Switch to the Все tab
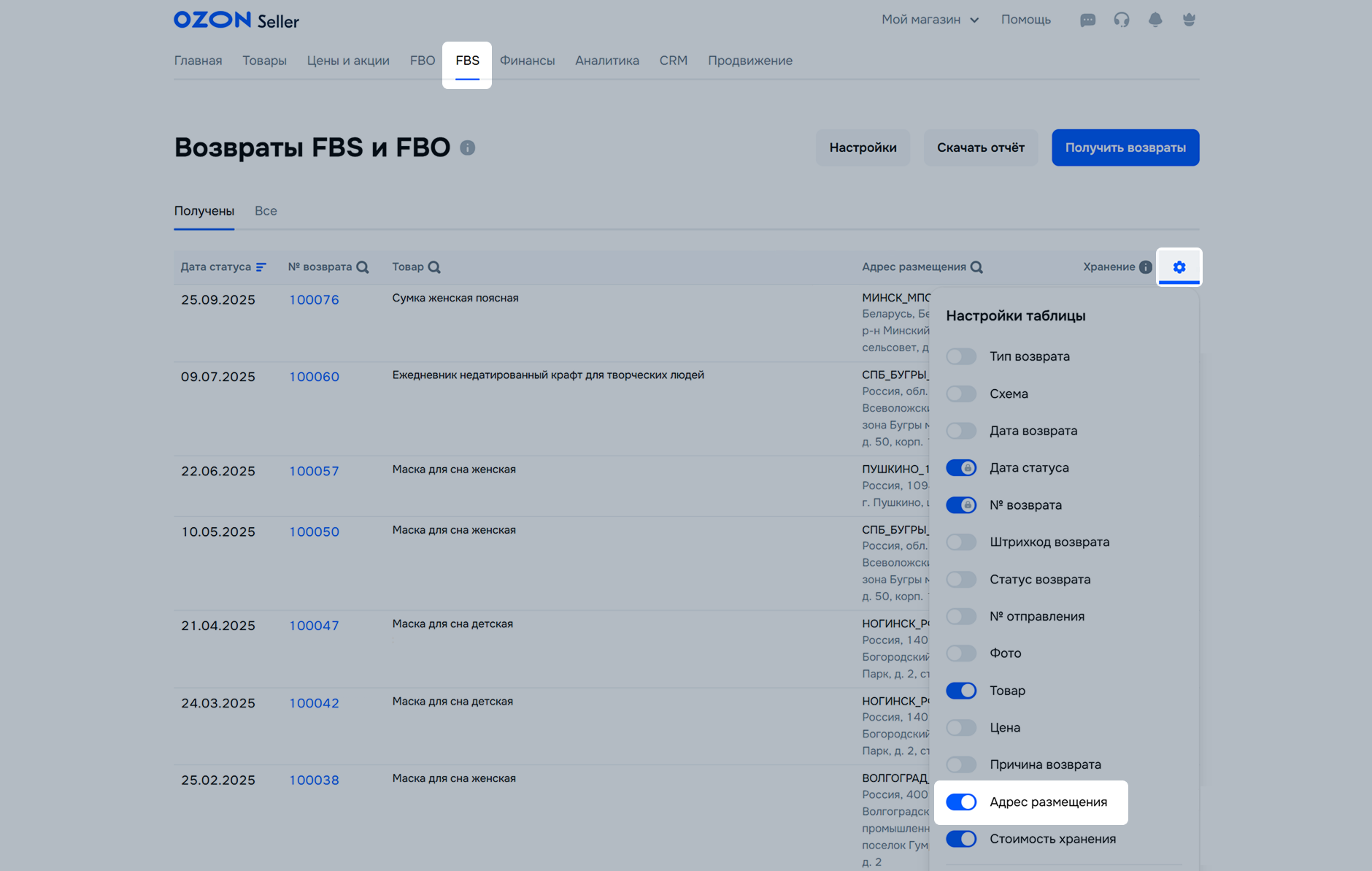The image size is (1372, 871). pos(266,211)
